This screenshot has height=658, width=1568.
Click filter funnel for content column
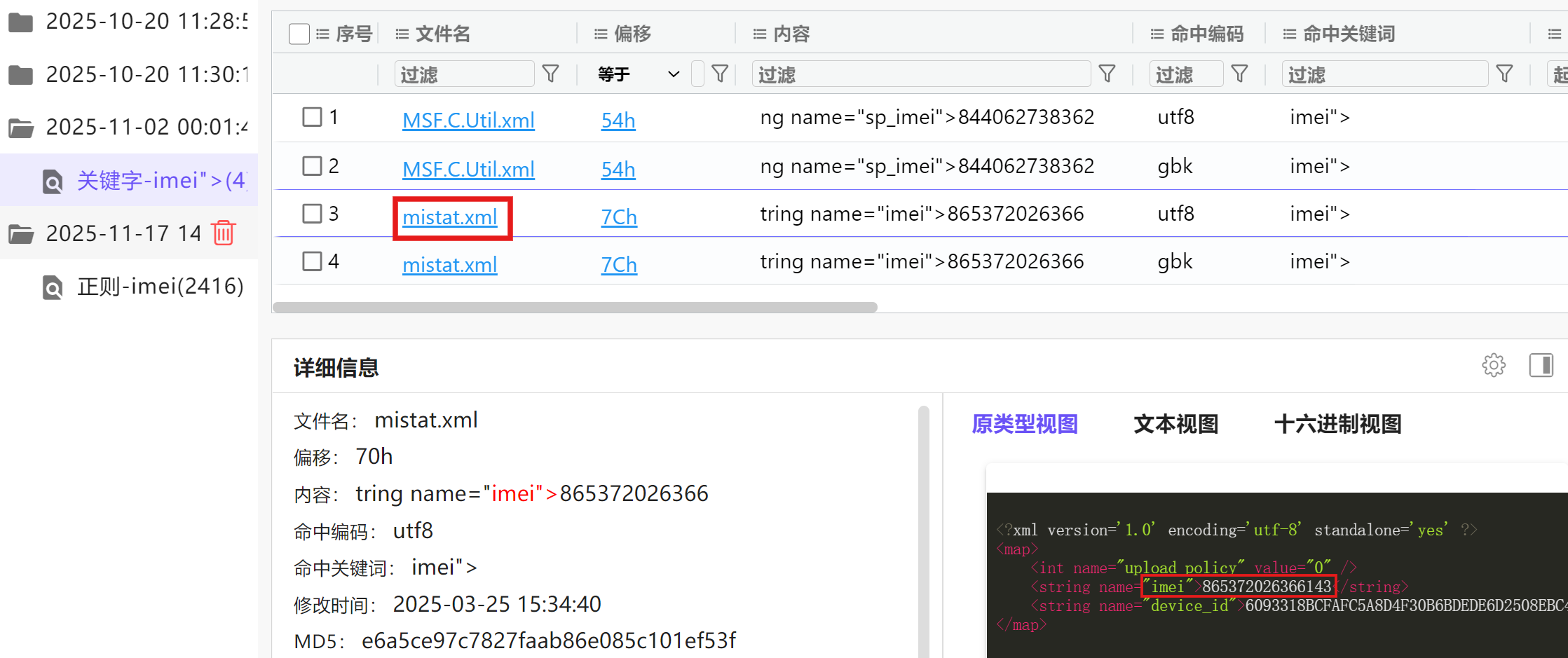click(1107, 74)
